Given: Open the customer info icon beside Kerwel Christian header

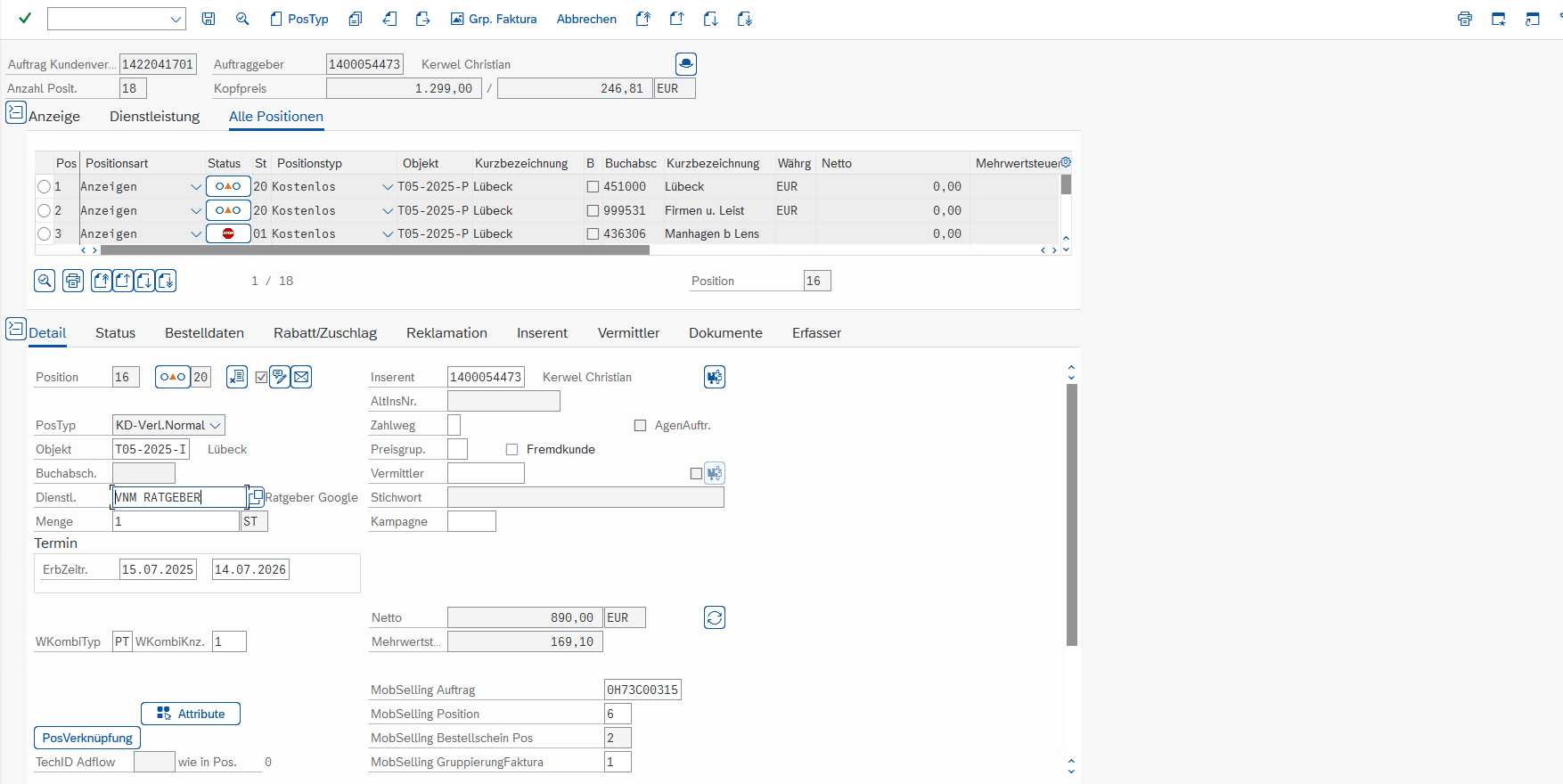Looking at the screenshot, I should point(686,64).
